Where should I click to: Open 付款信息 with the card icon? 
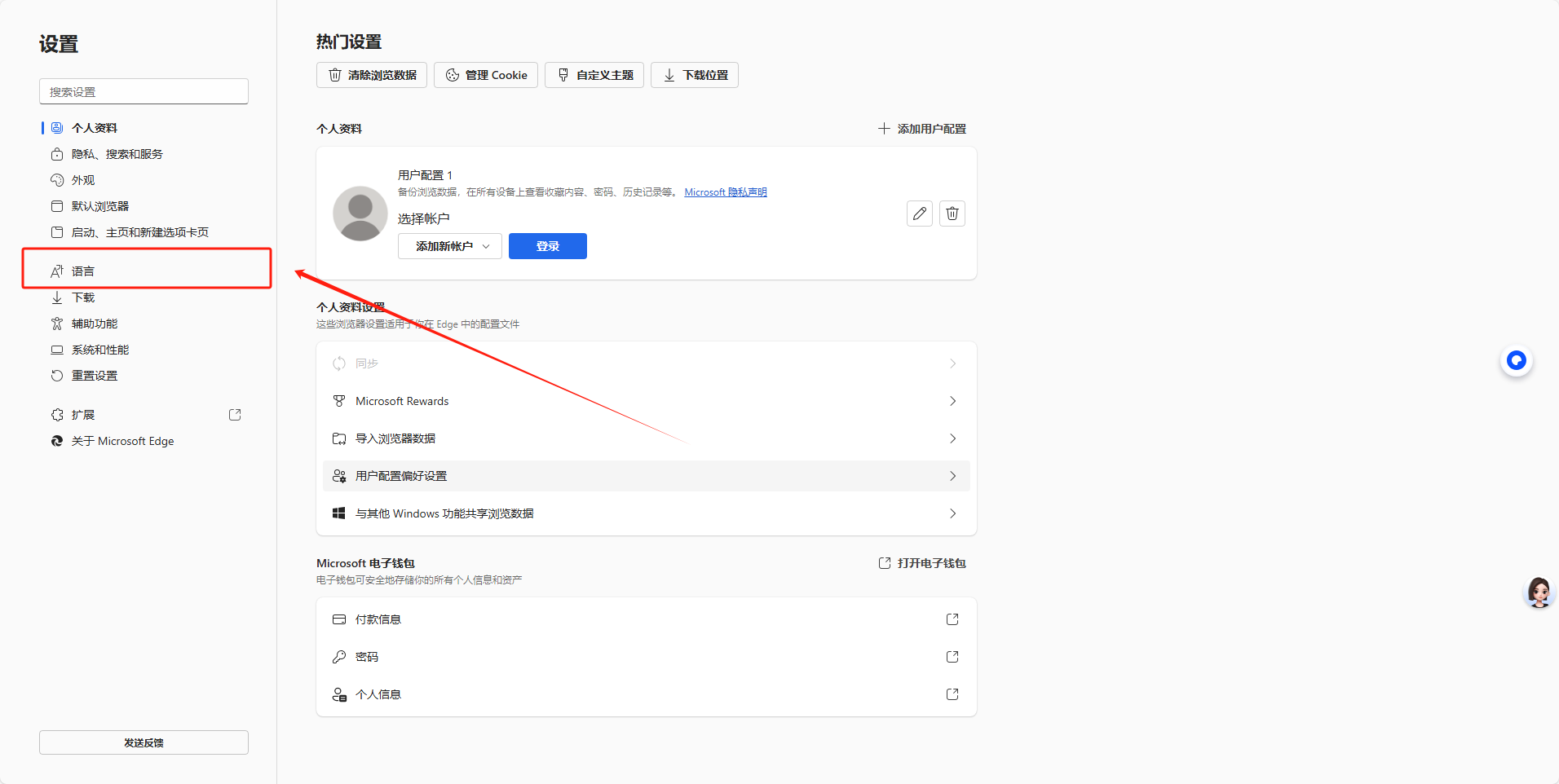pyautogui.click(x=379, y=619)
